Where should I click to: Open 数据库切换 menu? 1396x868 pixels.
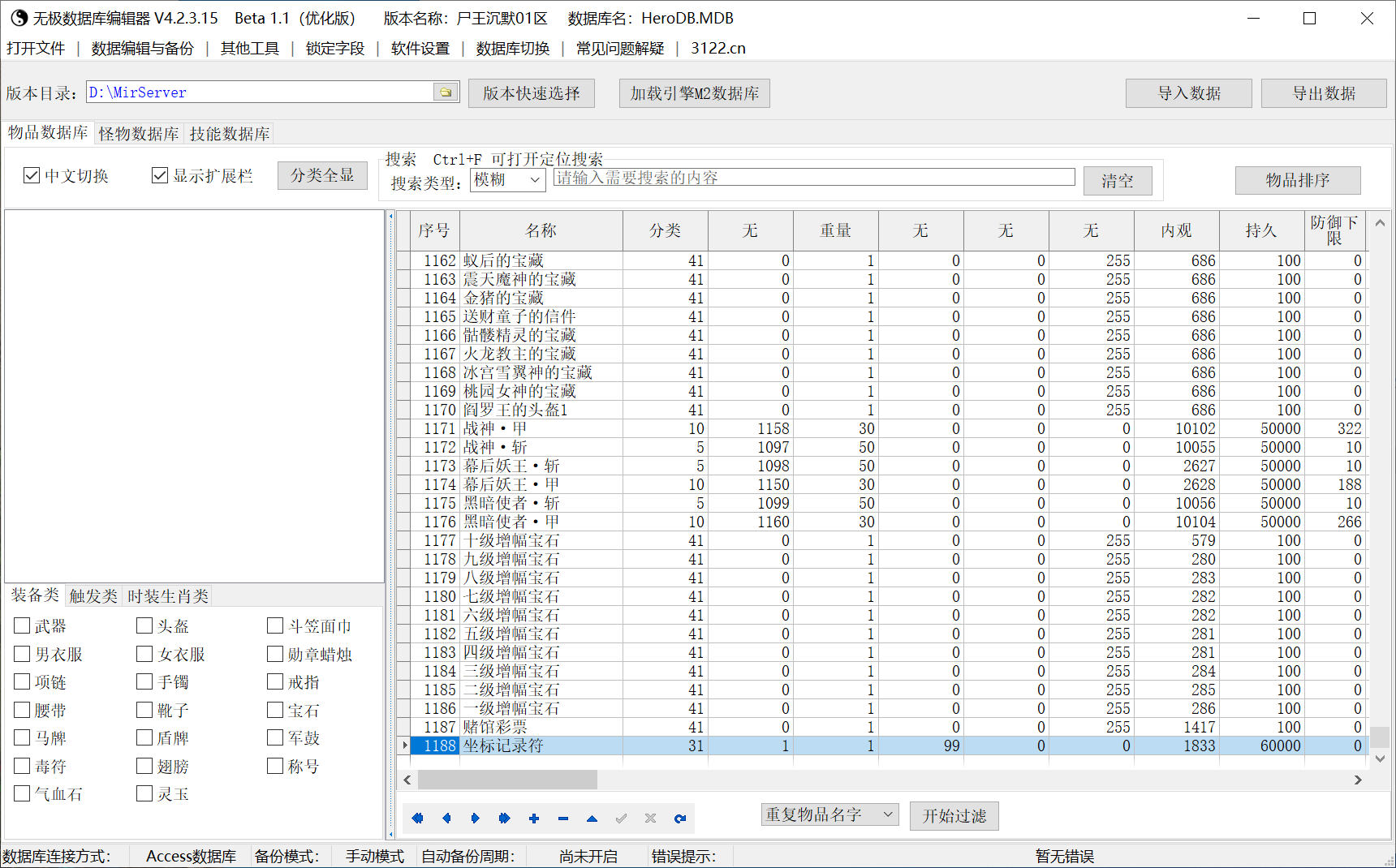click(513, 49)
